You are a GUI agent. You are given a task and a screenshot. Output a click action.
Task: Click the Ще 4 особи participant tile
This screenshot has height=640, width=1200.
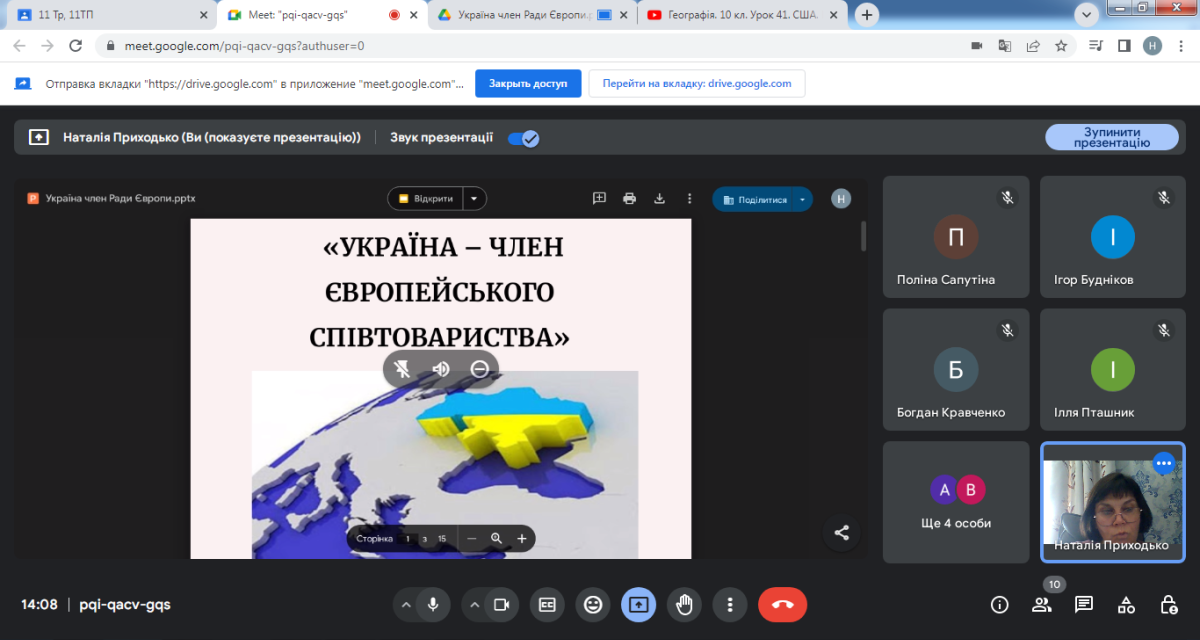coord(956,502)
